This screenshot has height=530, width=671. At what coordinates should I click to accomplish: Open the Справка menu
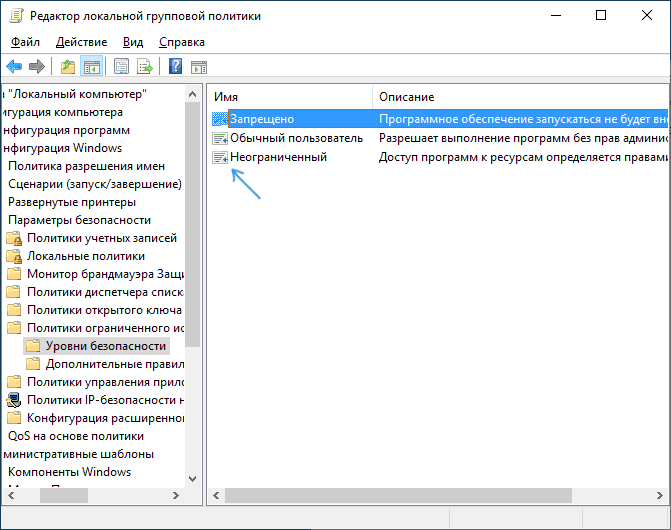[x=182, y=42]
